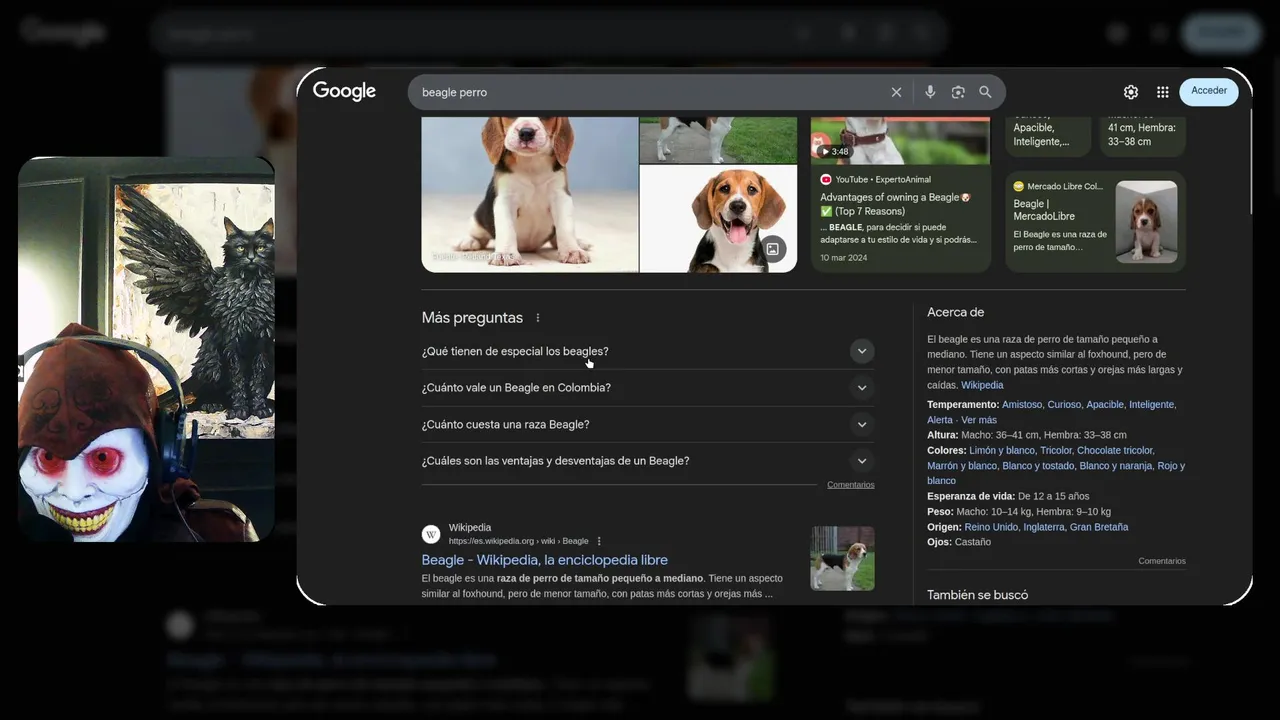Click Comentarios under the Acerca de panel
Viewport: 1280px width, 720px height.
click(x=1162, y=561)
